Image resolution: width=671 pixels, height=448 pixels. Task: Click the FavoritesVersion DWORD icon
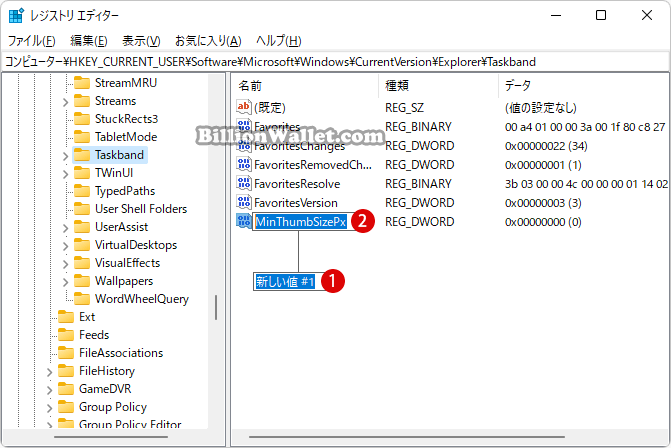click(x=244, y=202)
